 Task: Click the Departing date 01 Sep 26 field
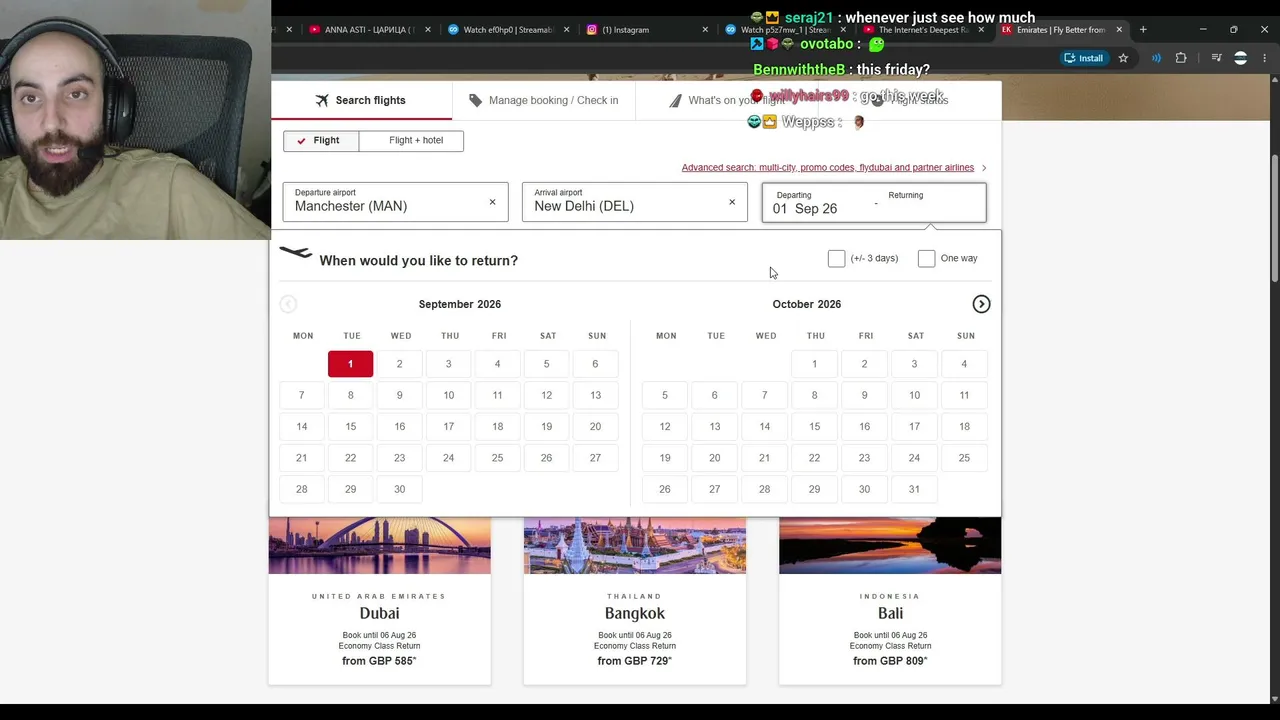point(818,203)
